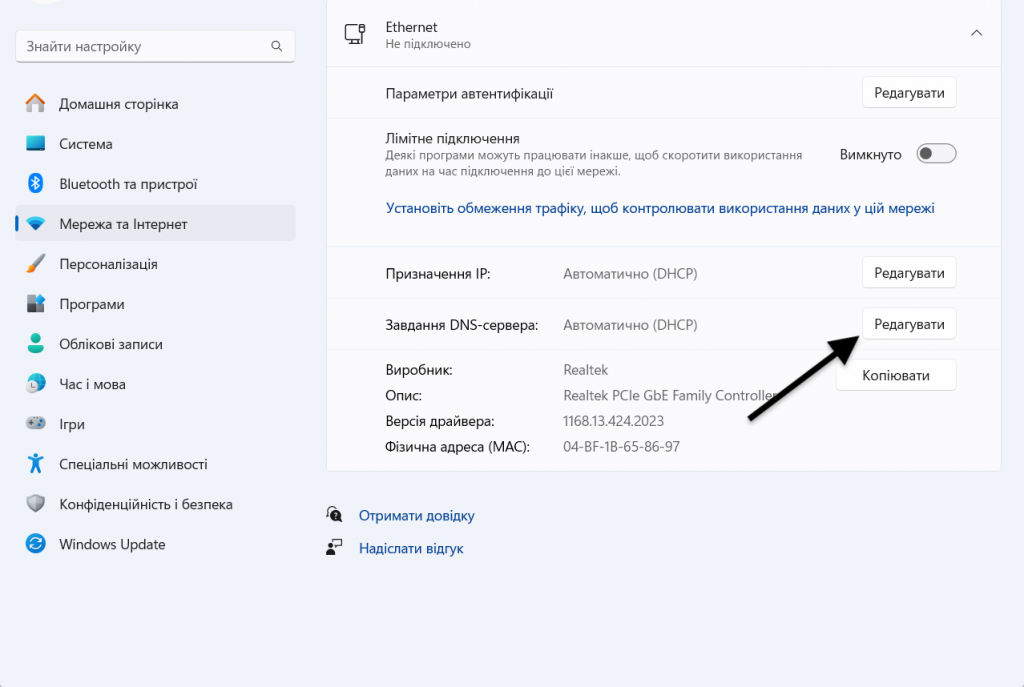The width and height of the screenshot is (1024, 687).
Task: Click Копіювати to copy adapter details
Action: point(895,374)
